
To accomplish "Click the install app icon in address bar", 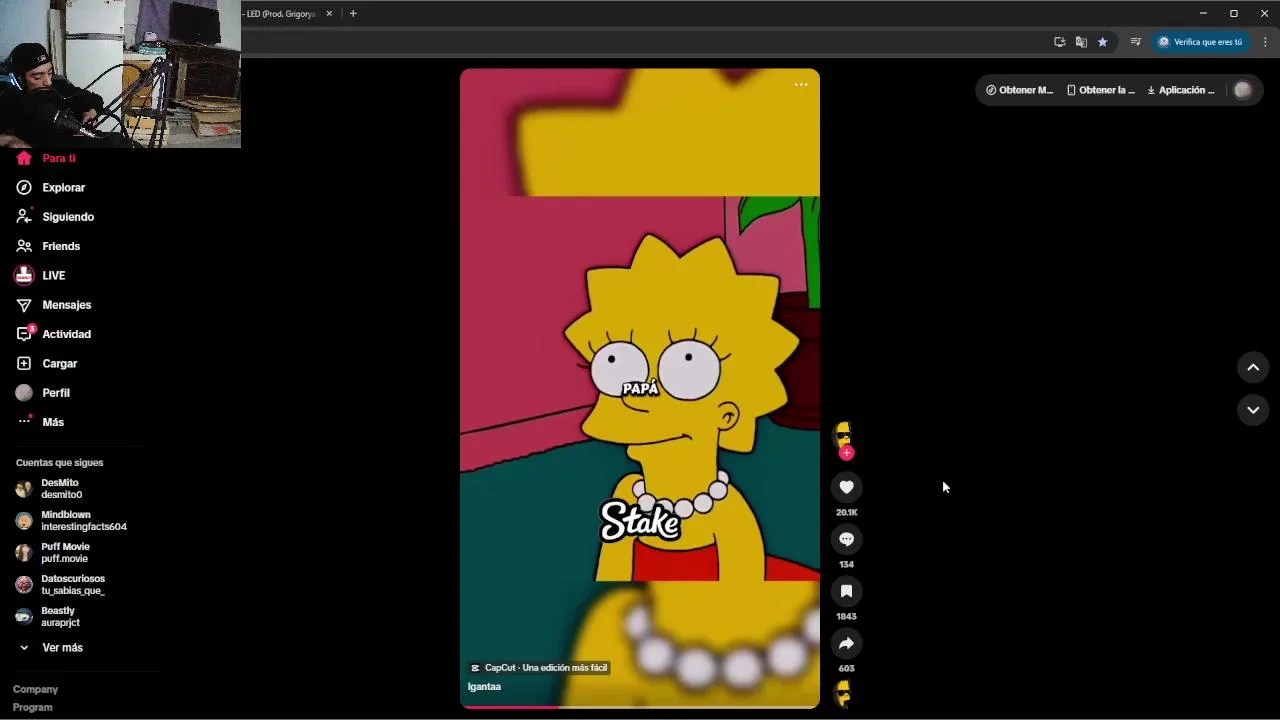I will point(1059,42).
